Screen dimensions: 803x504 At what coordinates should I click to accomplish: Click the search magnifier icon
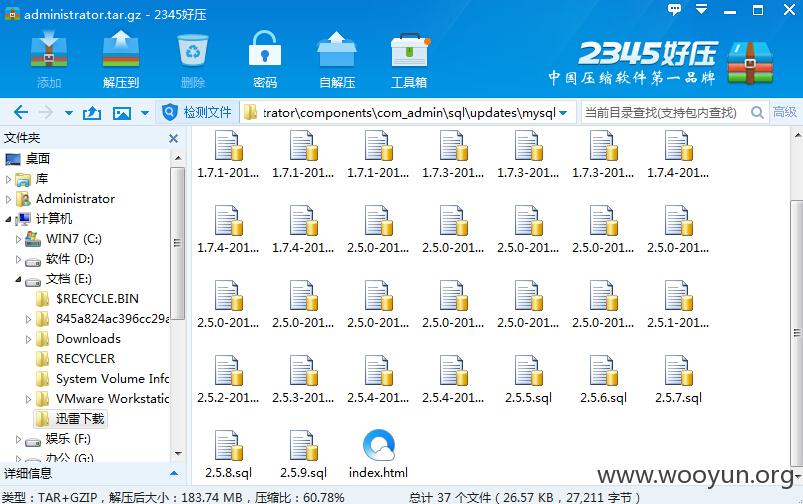pyautogui.click(x=757, y=112)
